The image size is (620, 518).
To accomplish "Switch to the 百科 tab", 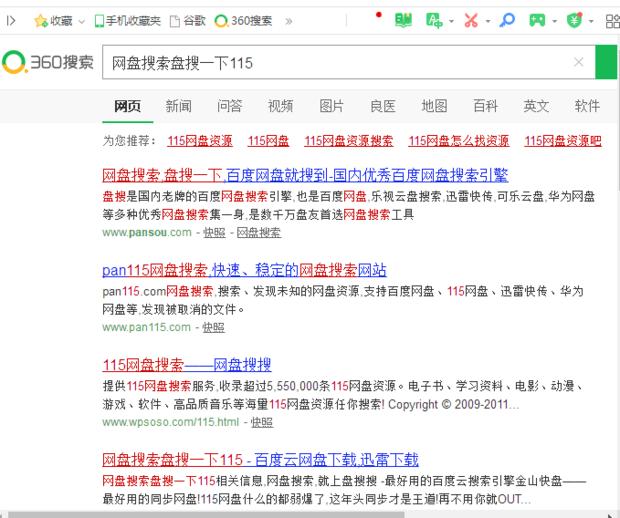I will click(x=486, y=106).
